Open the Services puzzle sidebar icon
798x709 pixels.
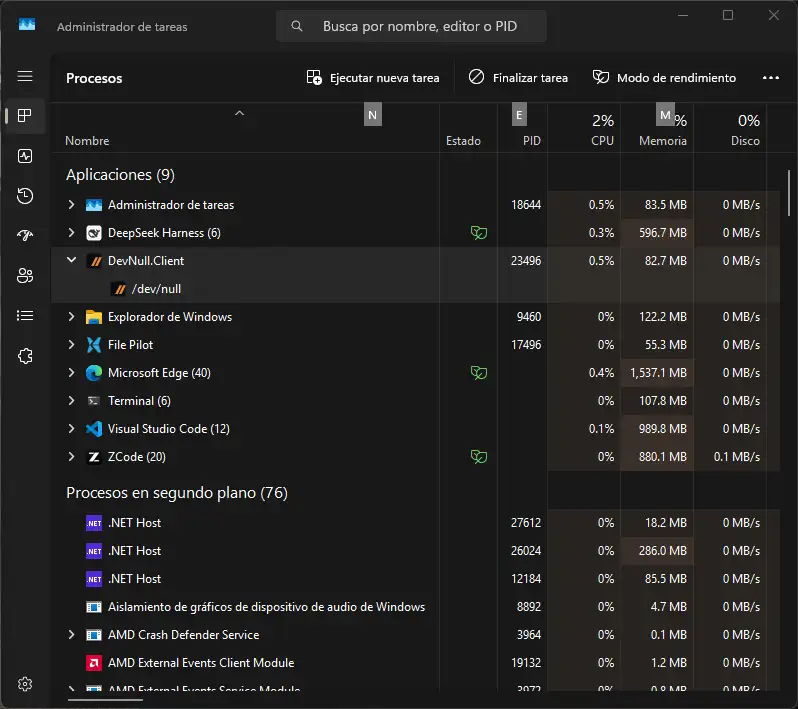[x=25, y=356]
